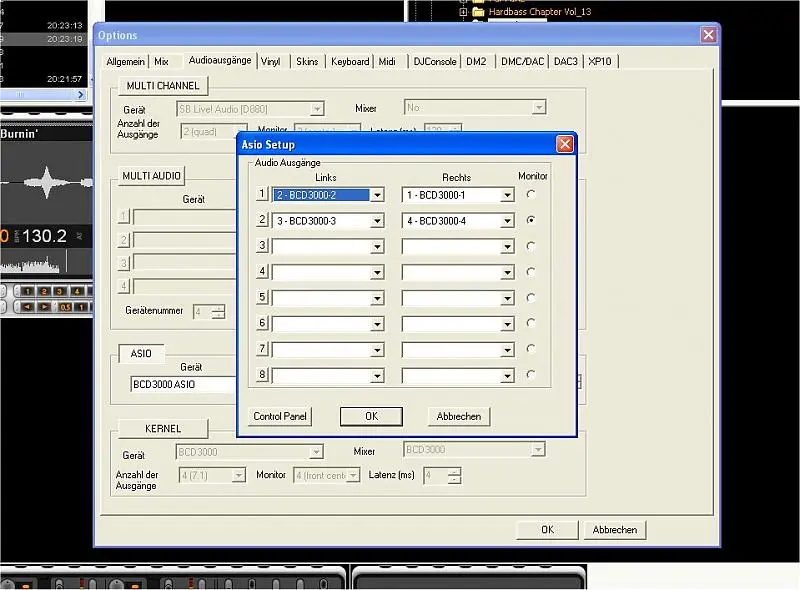Open Links dropdown showing 2 - BCD3000-2
Viewport: 800px width, 590px height.
pos(377,195)
